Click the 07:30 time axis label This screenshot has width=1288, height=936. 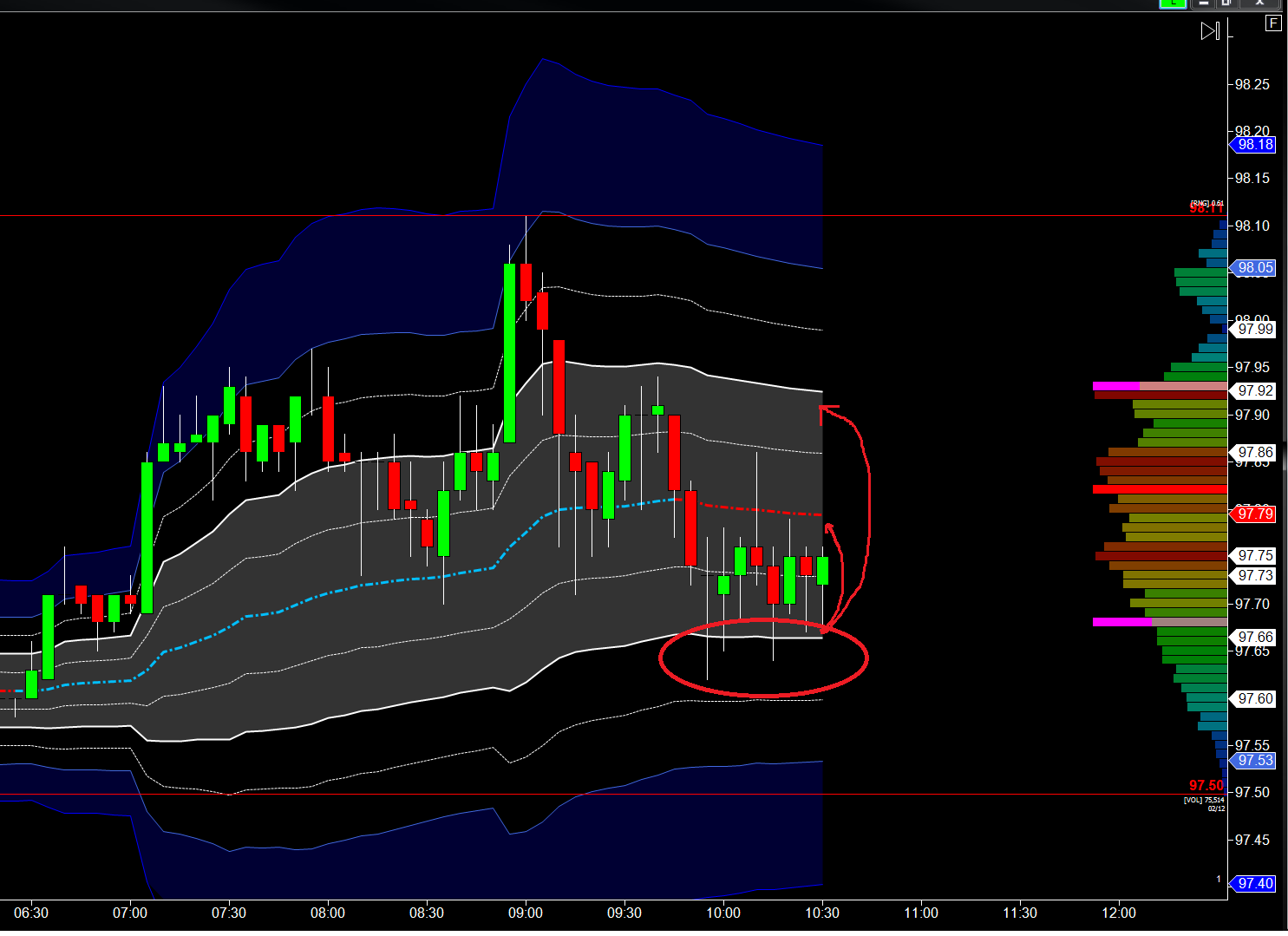tap(229, 913)
